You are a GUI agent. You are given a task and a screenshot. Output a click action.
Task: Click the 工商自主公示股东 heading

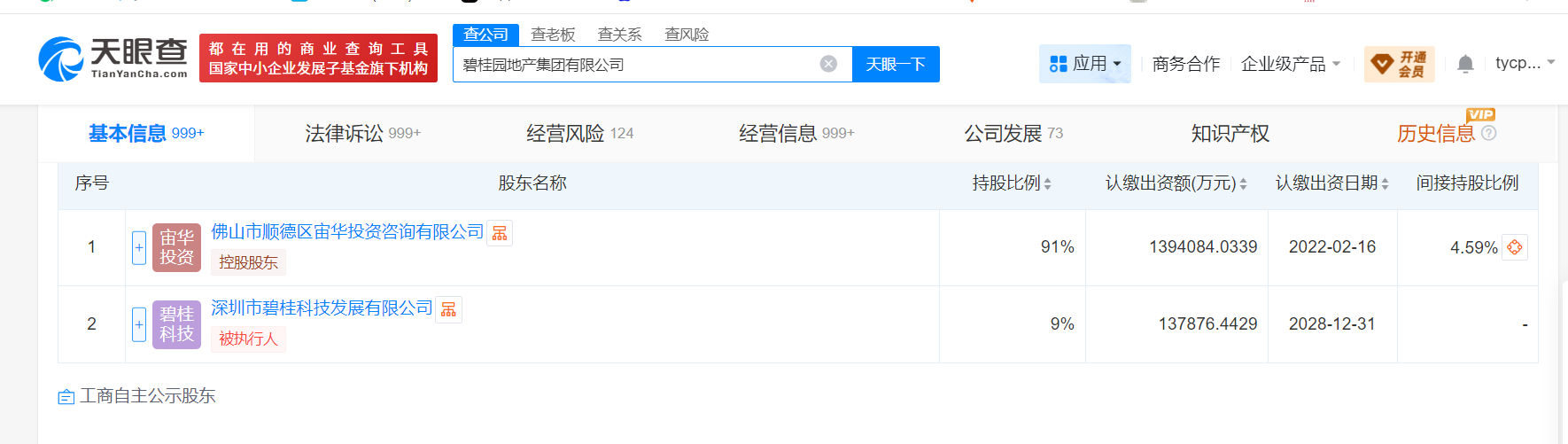click(148, 396)
